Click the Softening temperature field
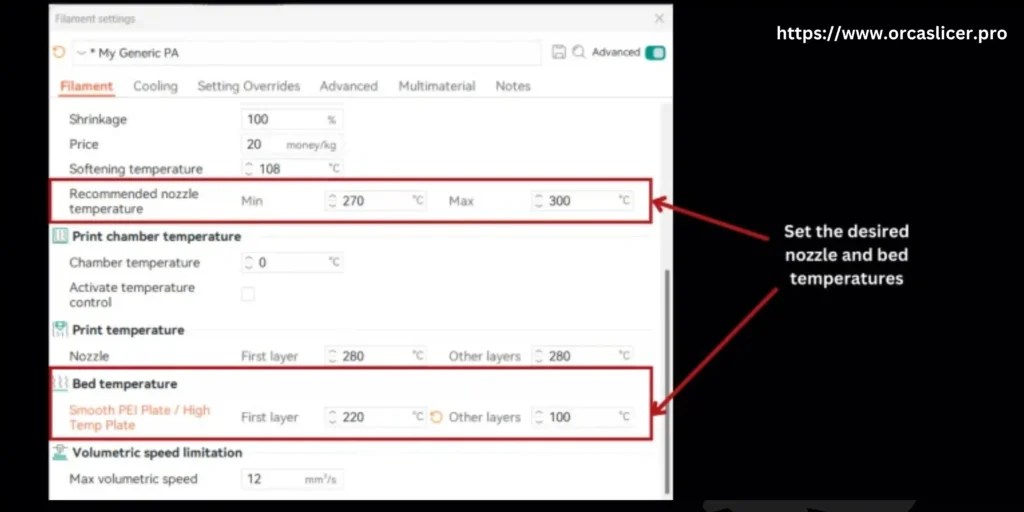The image size is (1024, 512). pos(292,168)
